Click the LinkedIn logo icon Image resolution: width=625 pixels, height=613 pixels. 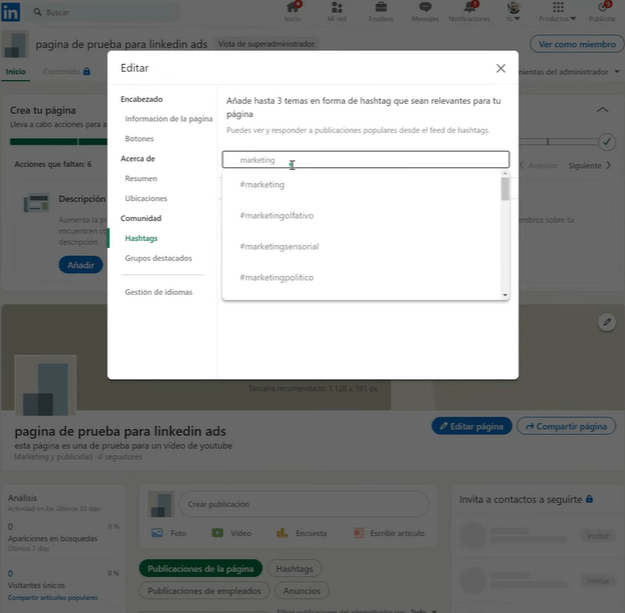(x=11, y=12)
